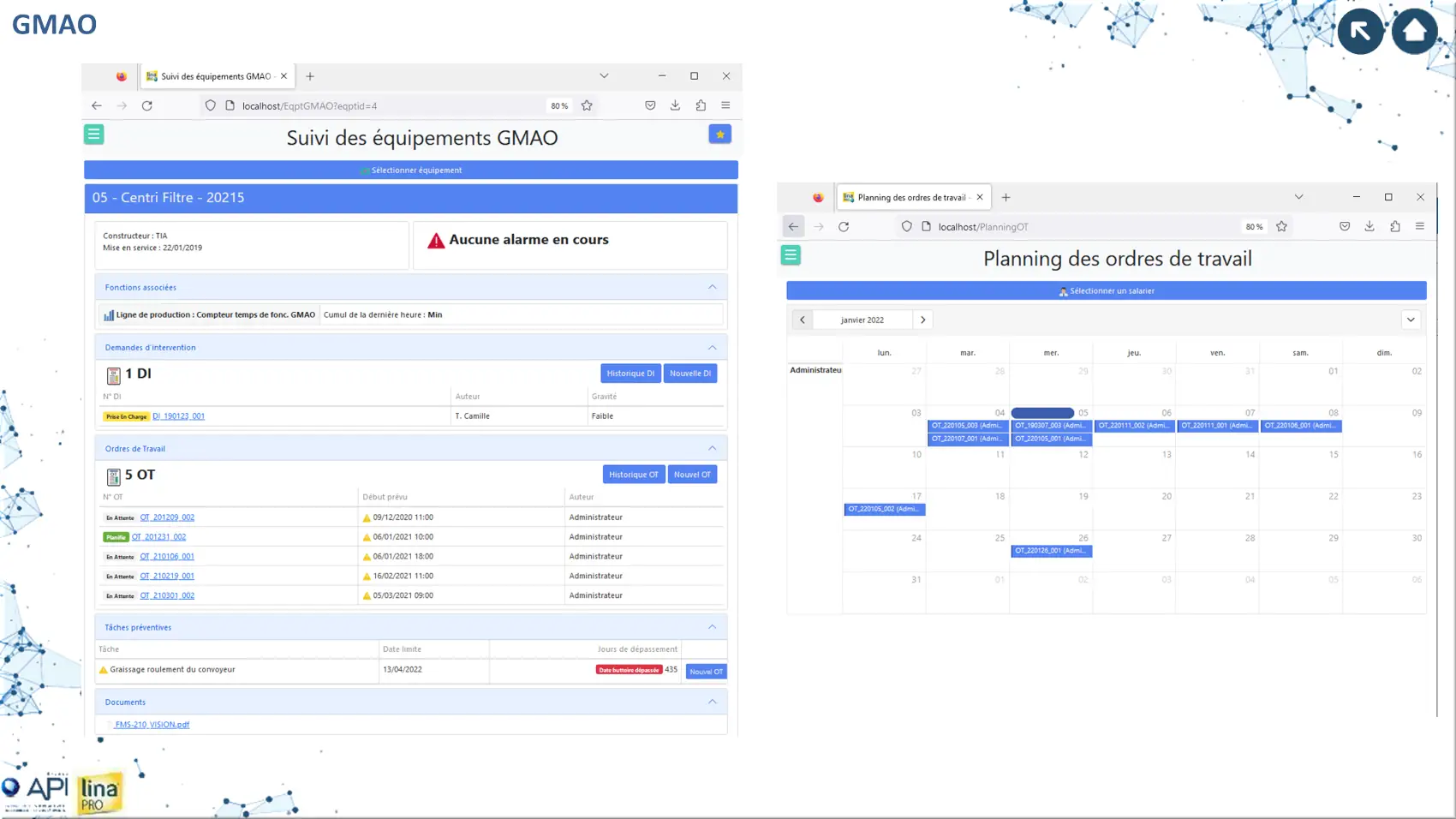This screenshot has width=1456, height=819.
Task: Go to next month after janvier 2022
Action: click(x=922, y=320)
